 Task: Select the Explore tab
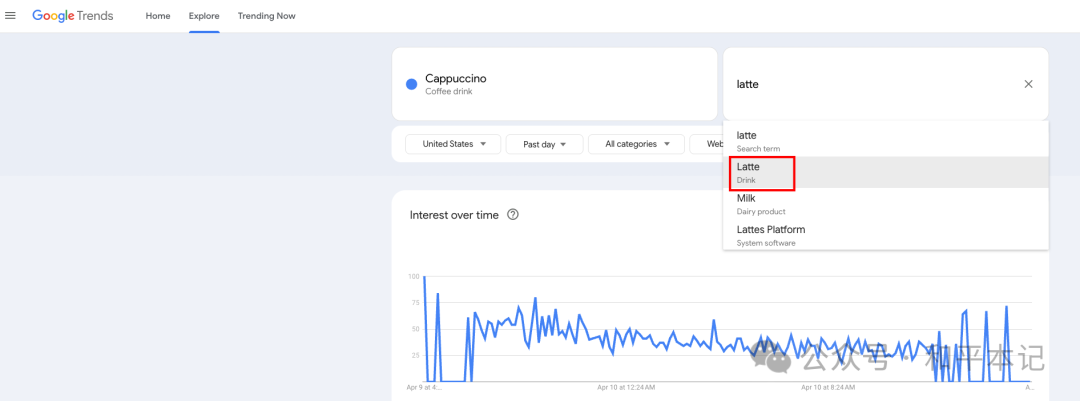click(x=205, y=16)
